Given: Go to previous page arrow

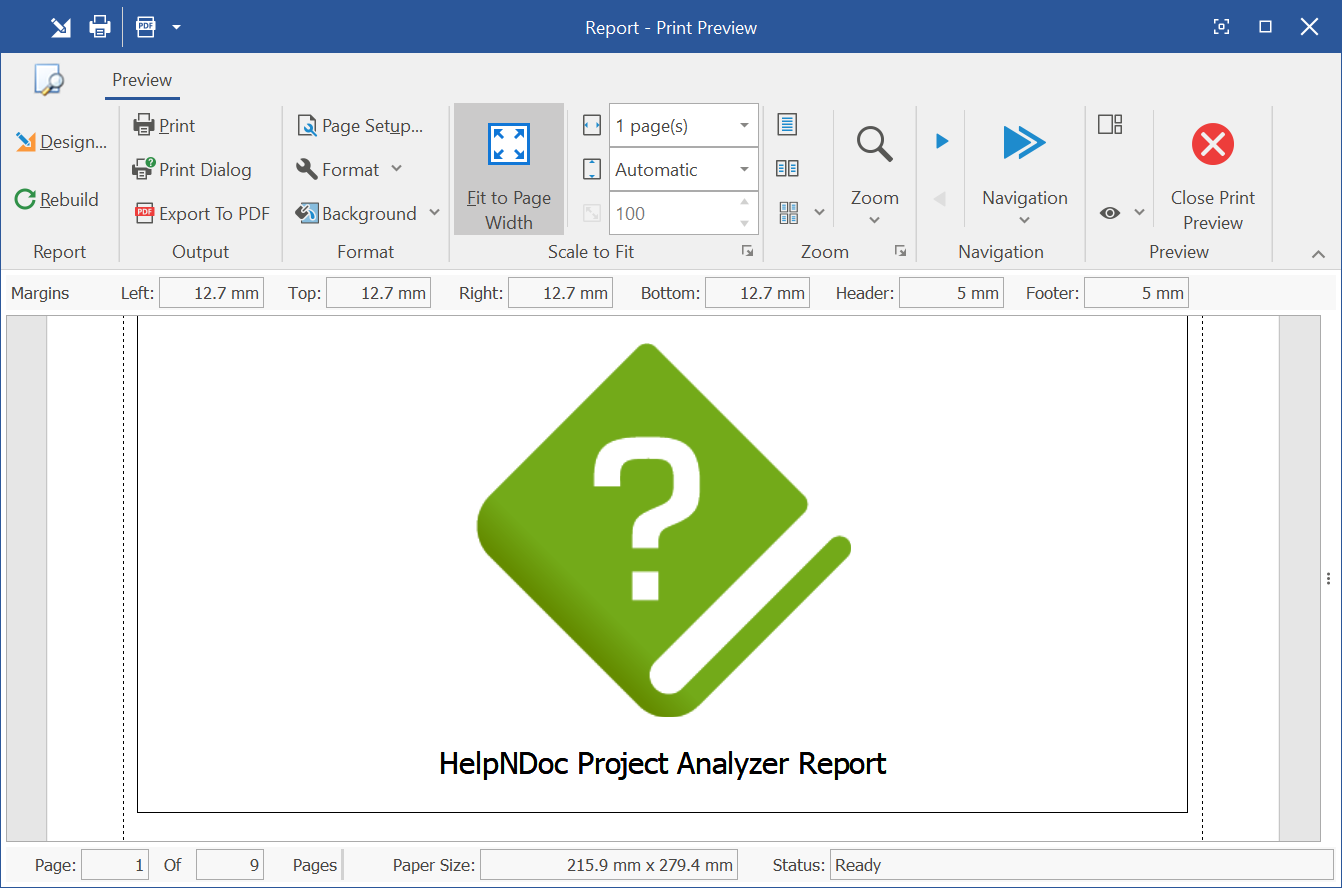Looking at the screenshot, I should 940,199.
